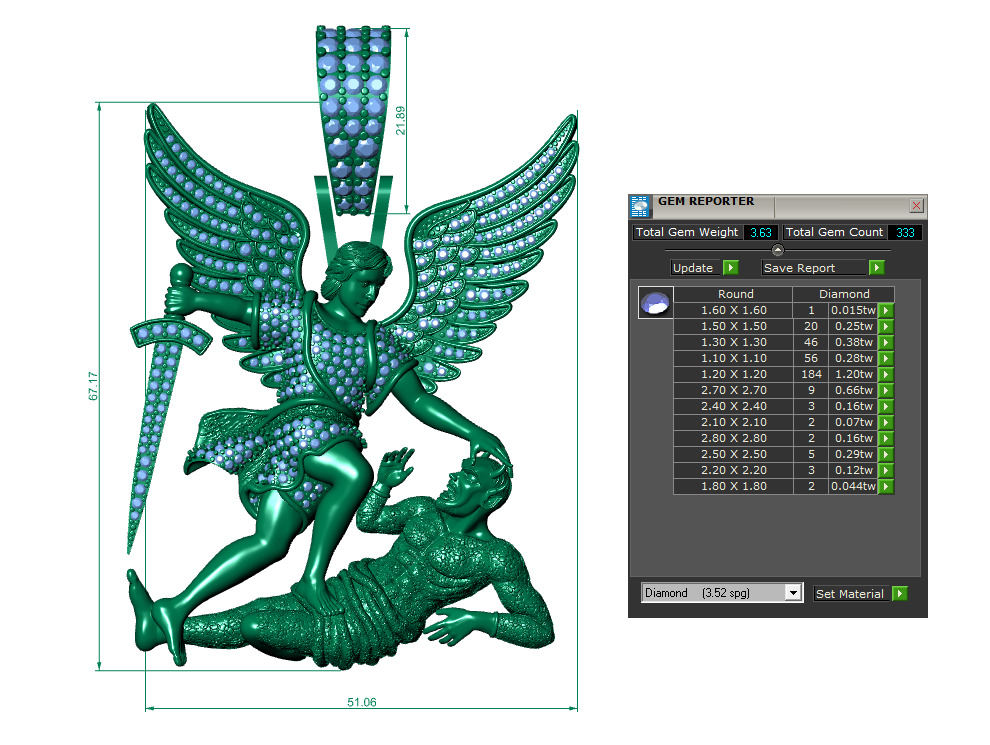
Task: Click the 0.38tw weight cell
Action: coord(854,342)
